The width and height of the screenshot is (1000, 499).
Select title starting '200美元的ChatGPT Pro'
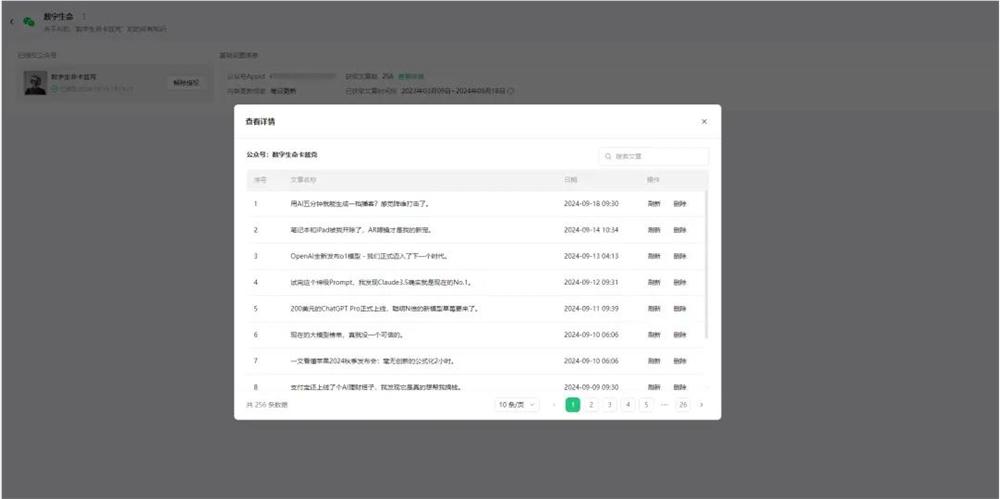[385, 308]
